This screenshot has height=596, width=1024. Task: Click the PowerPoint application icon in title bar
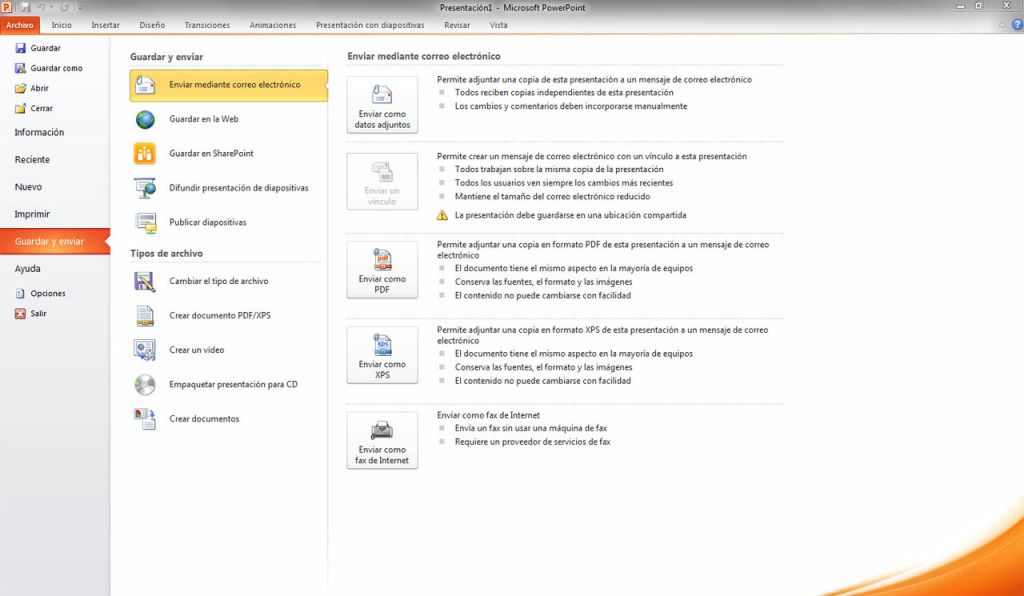coord(6,7)
